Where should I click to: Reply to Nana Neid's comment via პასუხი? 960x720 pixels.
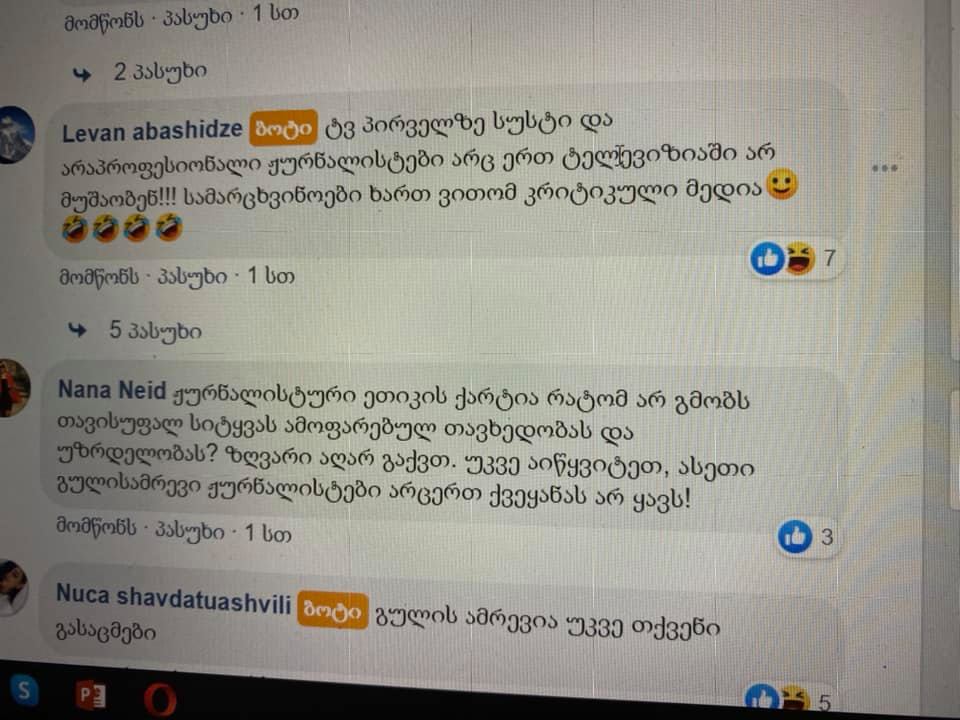190,530
